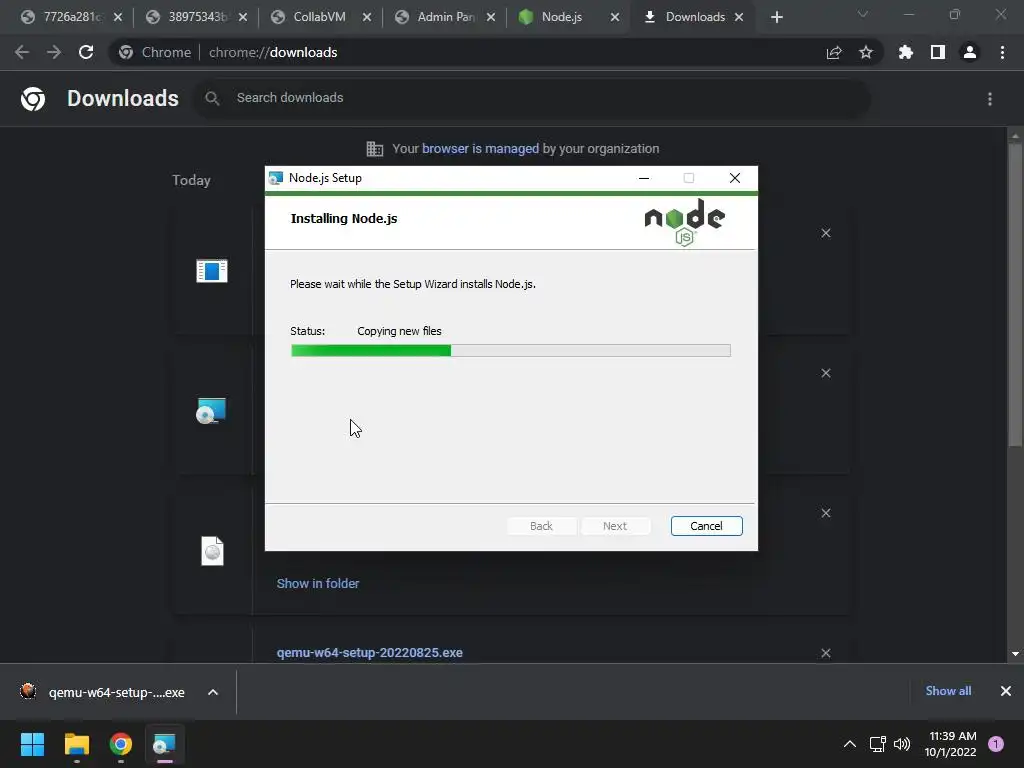The width and height of the screenshot is (1024, 768).
Task: Open the clock and date flyout
Action: (950, 744)
